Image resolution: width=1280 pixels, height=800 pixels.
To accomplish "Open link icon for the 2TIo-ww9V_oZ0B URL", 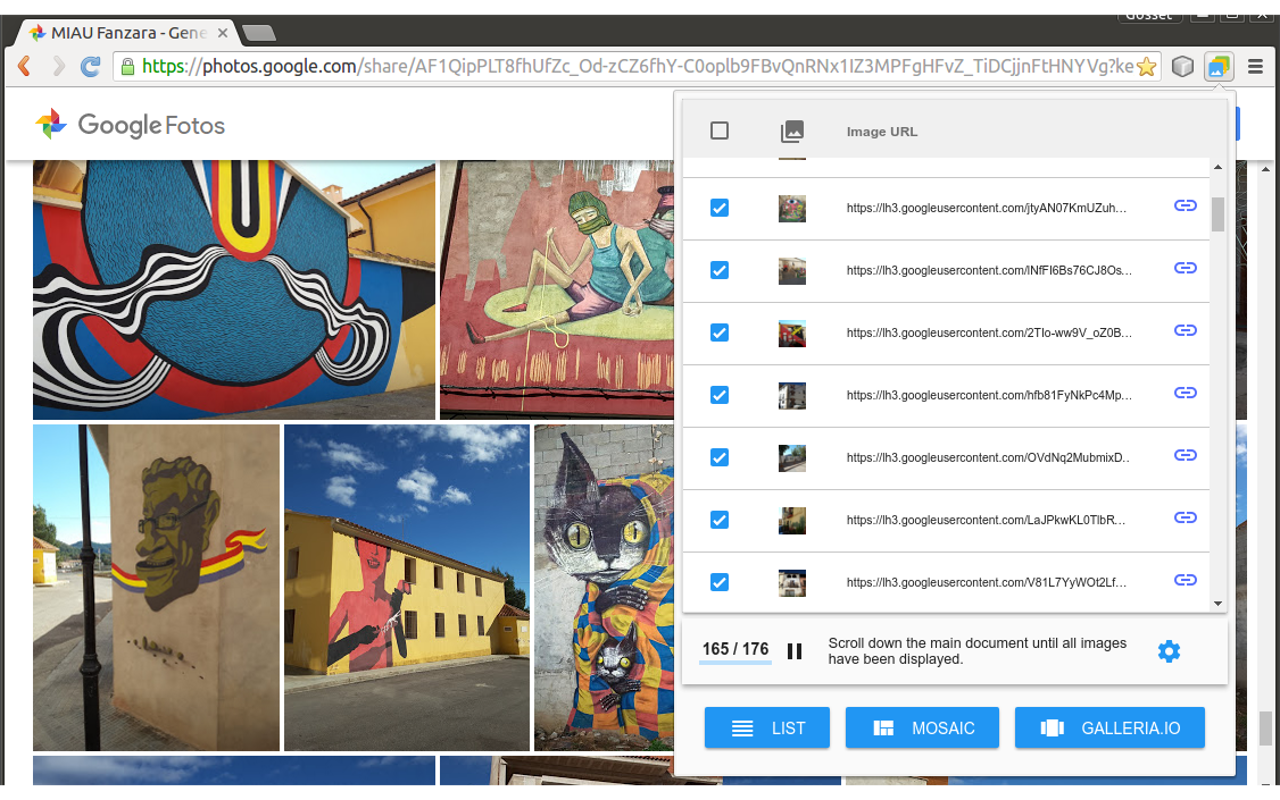I will (x=1185, y=331).
